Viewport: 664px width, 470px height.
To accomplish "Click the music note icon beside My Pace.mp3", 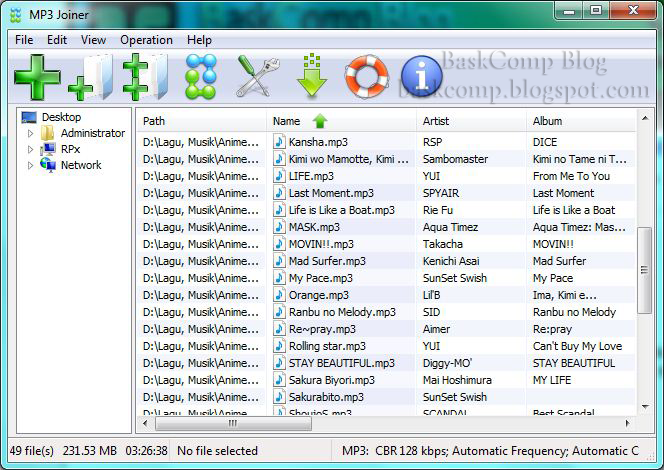I will click(x=279, y=278).
